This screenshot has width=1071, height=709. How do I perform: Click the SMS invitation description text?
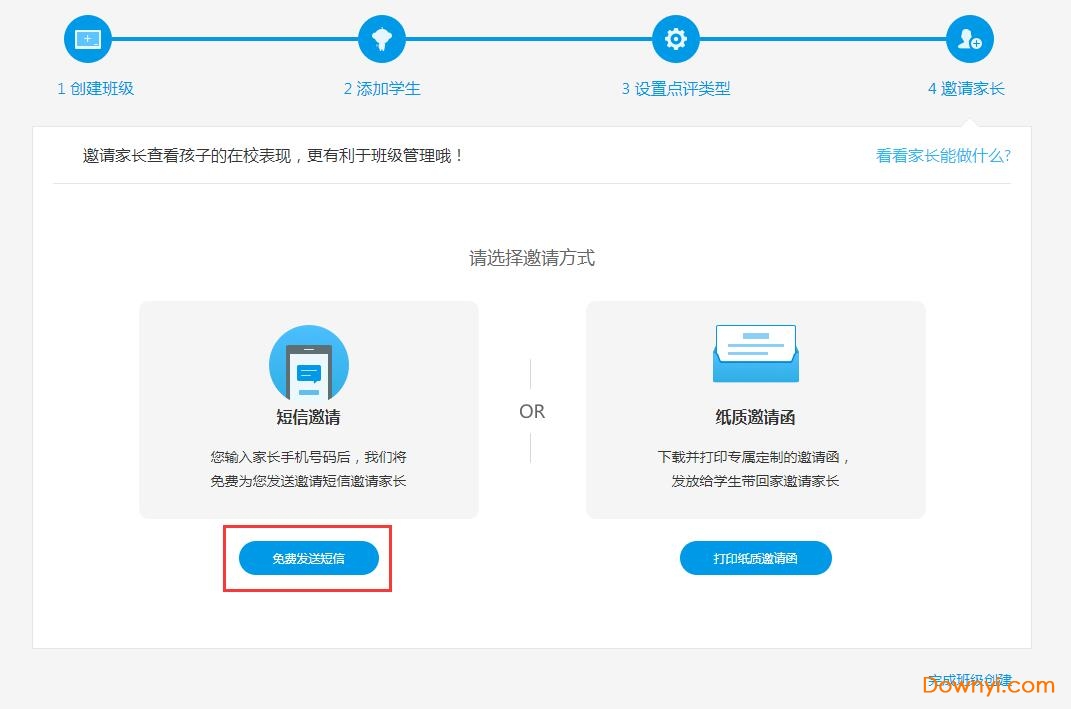[309, 469]
